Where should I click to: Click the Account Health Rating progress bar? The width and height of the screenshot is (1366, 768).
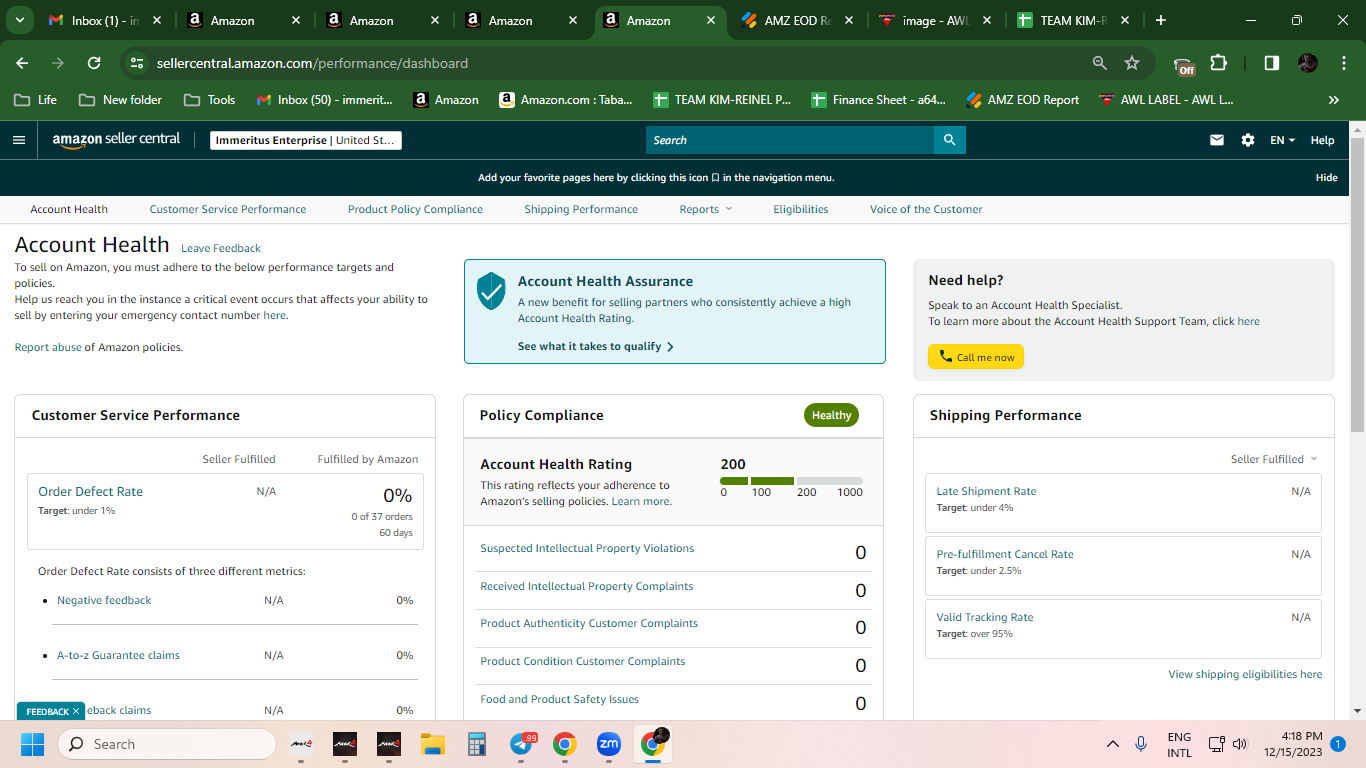[791, 481]
